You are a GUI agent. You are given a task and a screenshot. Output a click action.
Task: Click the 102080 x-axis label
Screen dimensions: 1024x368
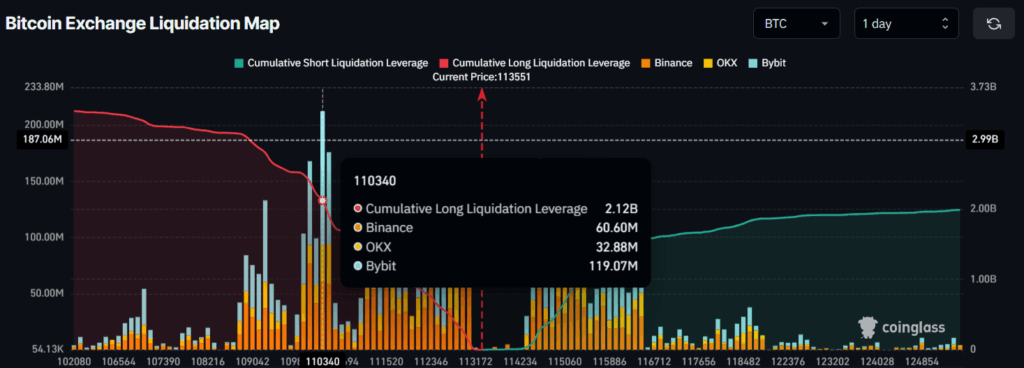74,360
